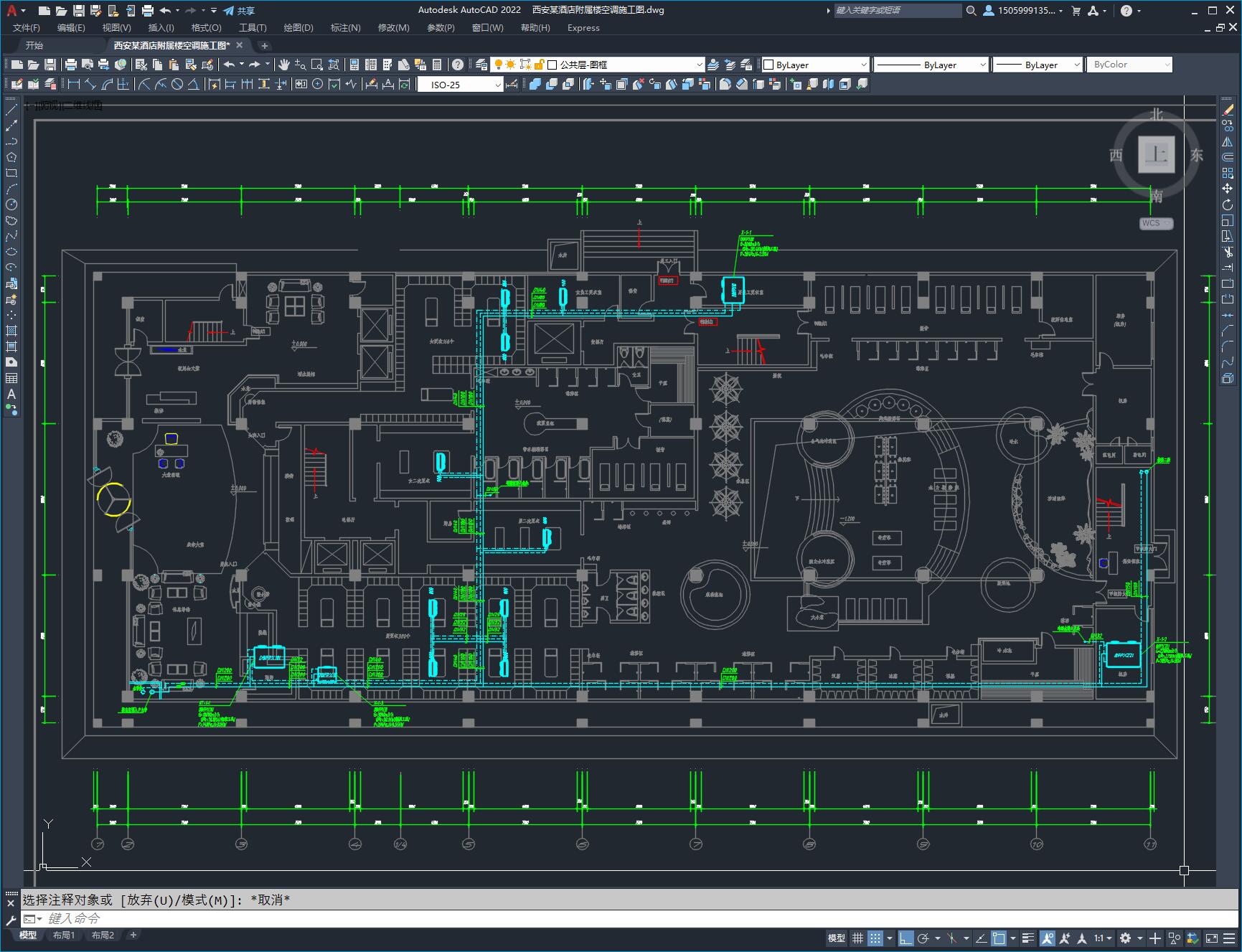The width and height of the screenshot is (1242, 952).
Task: Click the Center Mark dimension icon
Action: [317, 85]
